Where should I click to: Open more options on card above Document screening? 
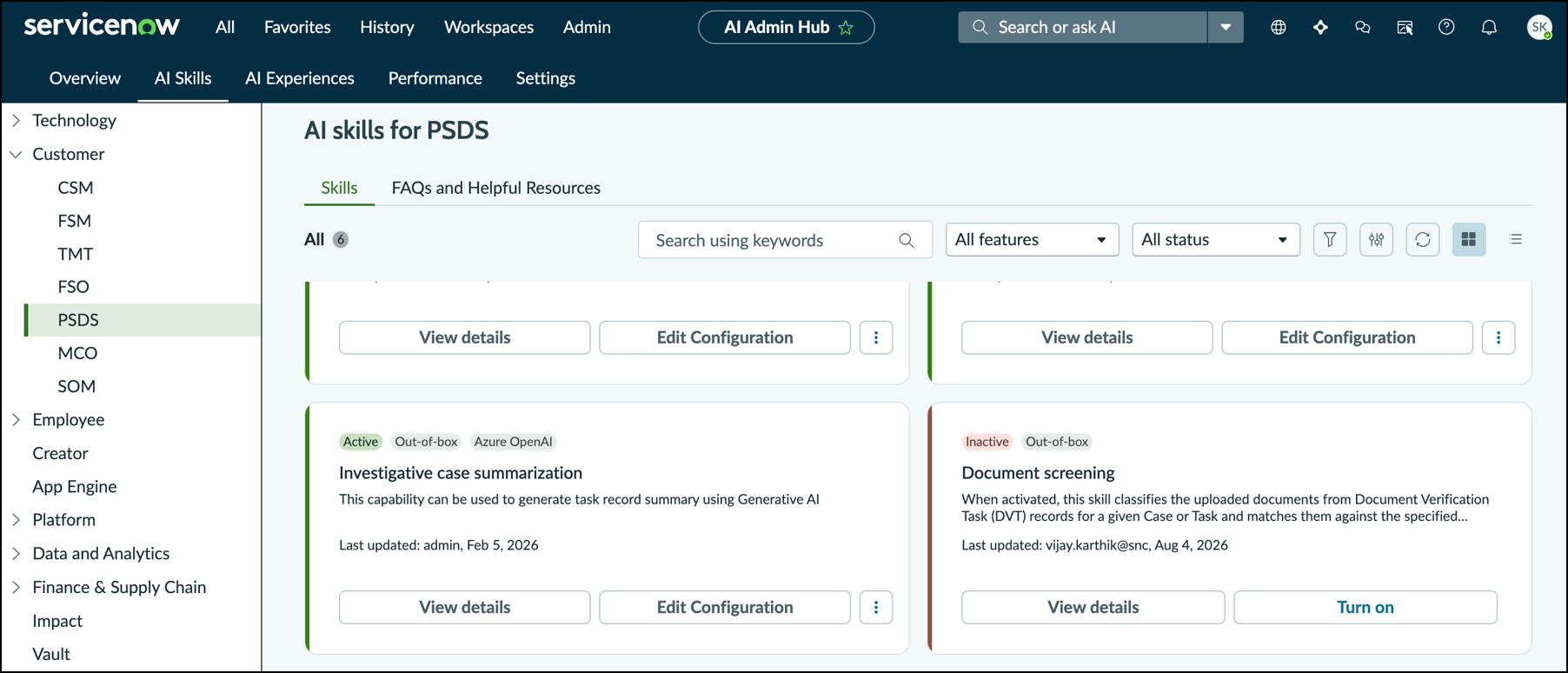[x=1498, y=337]
